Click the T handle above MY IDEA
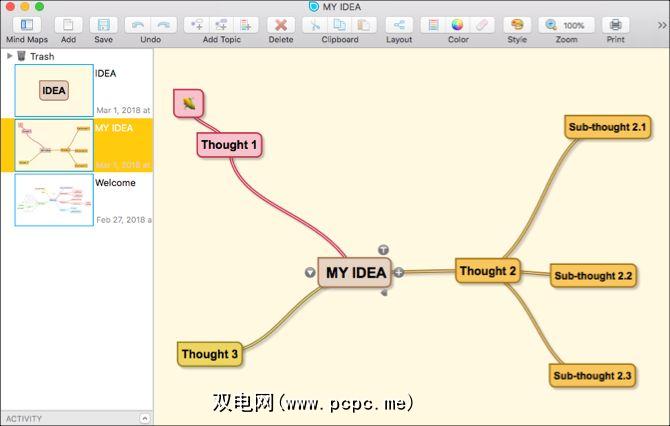The height and width of the screenshot is (426, 670). point(383,250)
